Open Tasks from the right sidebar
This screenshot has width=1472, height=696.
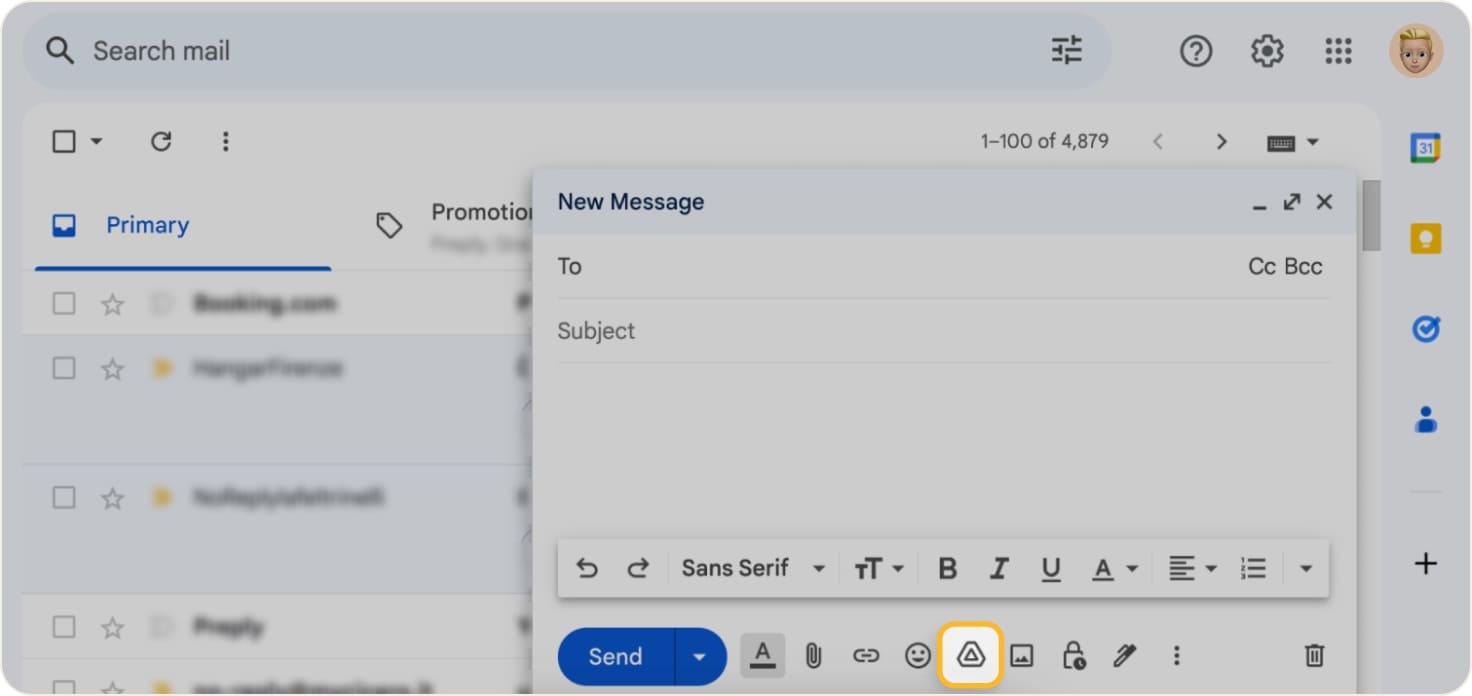1426,327
